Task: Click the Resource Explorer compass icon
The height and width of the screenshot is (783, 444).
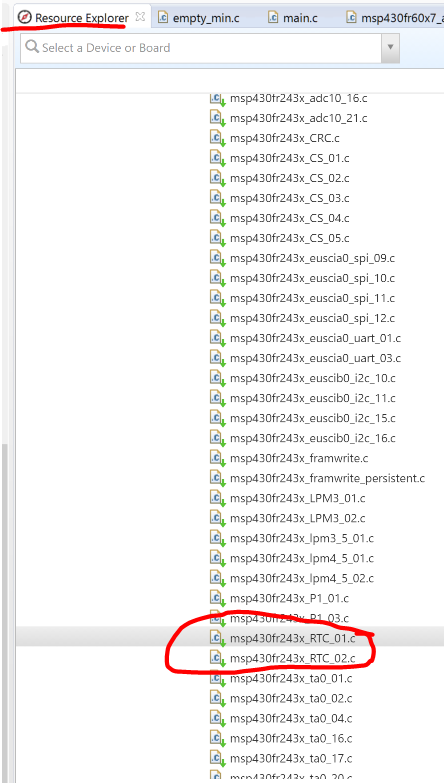Action: 24,17
